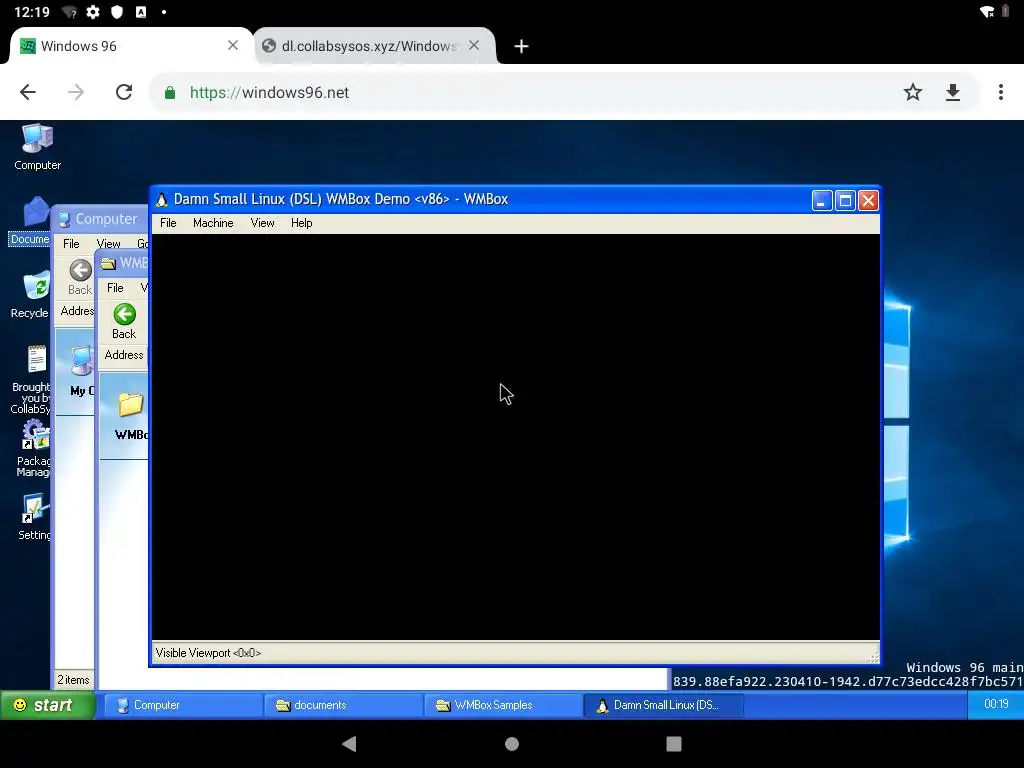Select Damn Small Linux taskbar button
Image resolution: width=1024 pixels, height=768 pixels.
point(664,705)
